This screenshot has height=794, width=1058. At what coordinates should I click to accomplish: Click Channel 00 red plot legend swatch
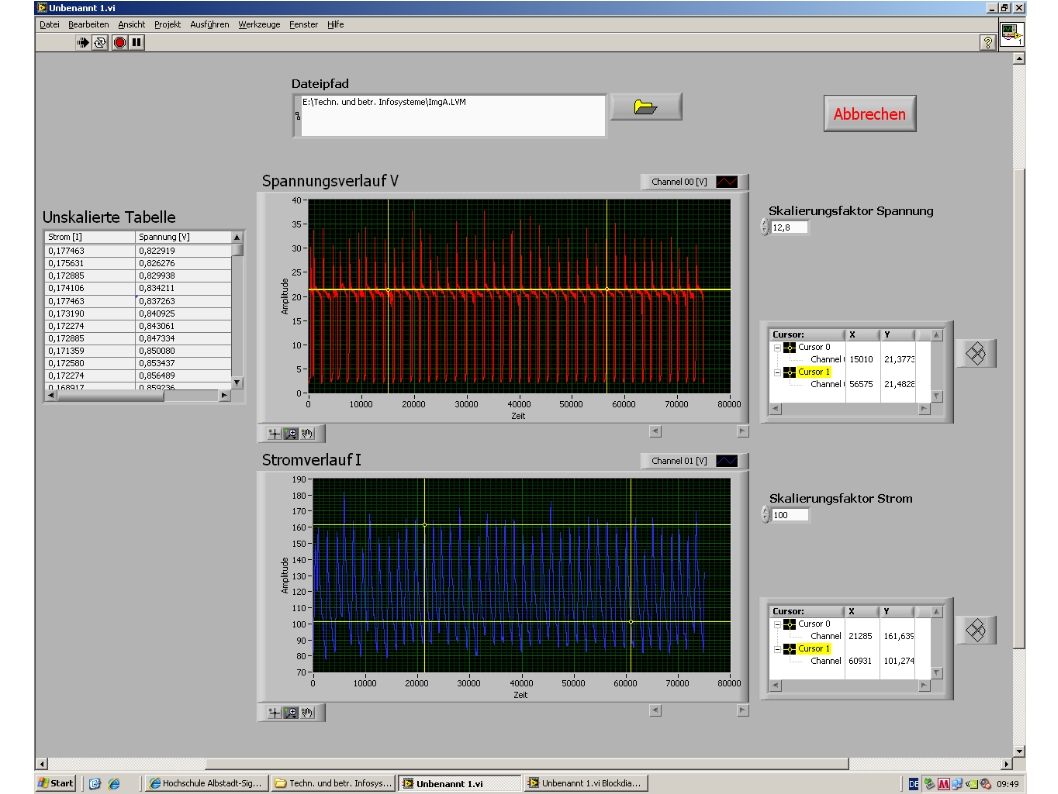coord(726,182)
